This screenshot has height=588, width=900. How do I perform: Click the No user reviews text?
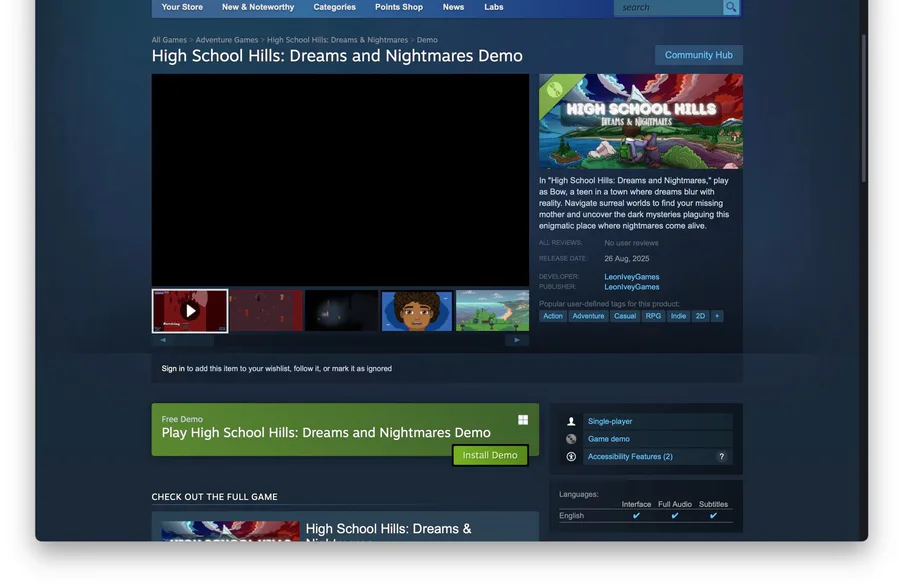pyautogui.click(x=631, y=243)
